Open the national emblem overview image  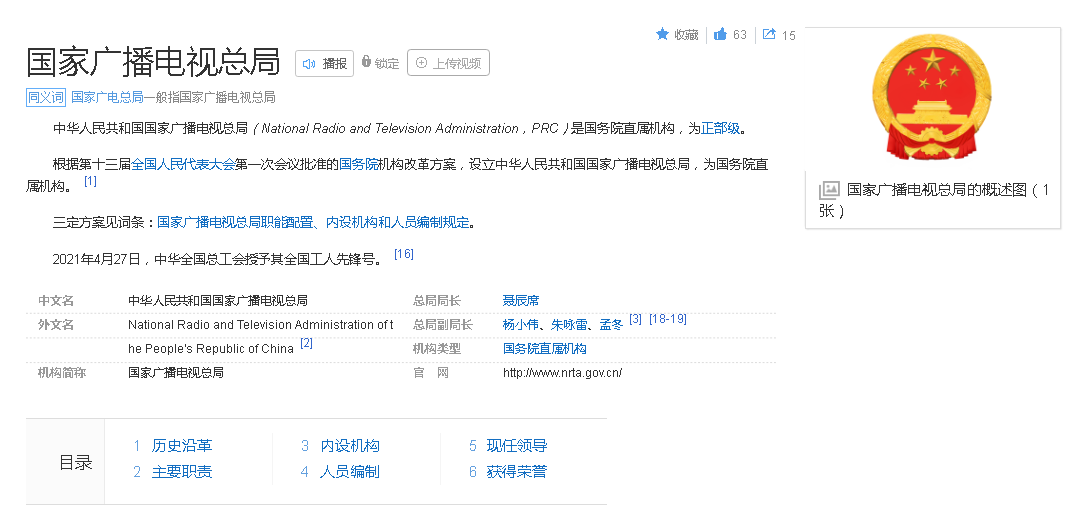tap(932, 99)
